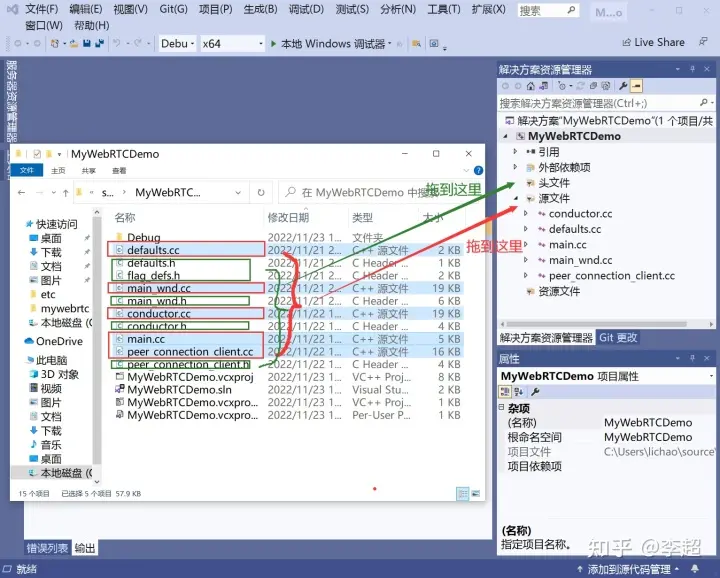Open the x64 platform dropdown
This screenshot has width=720, height=578.
click(x=233, y=44)
